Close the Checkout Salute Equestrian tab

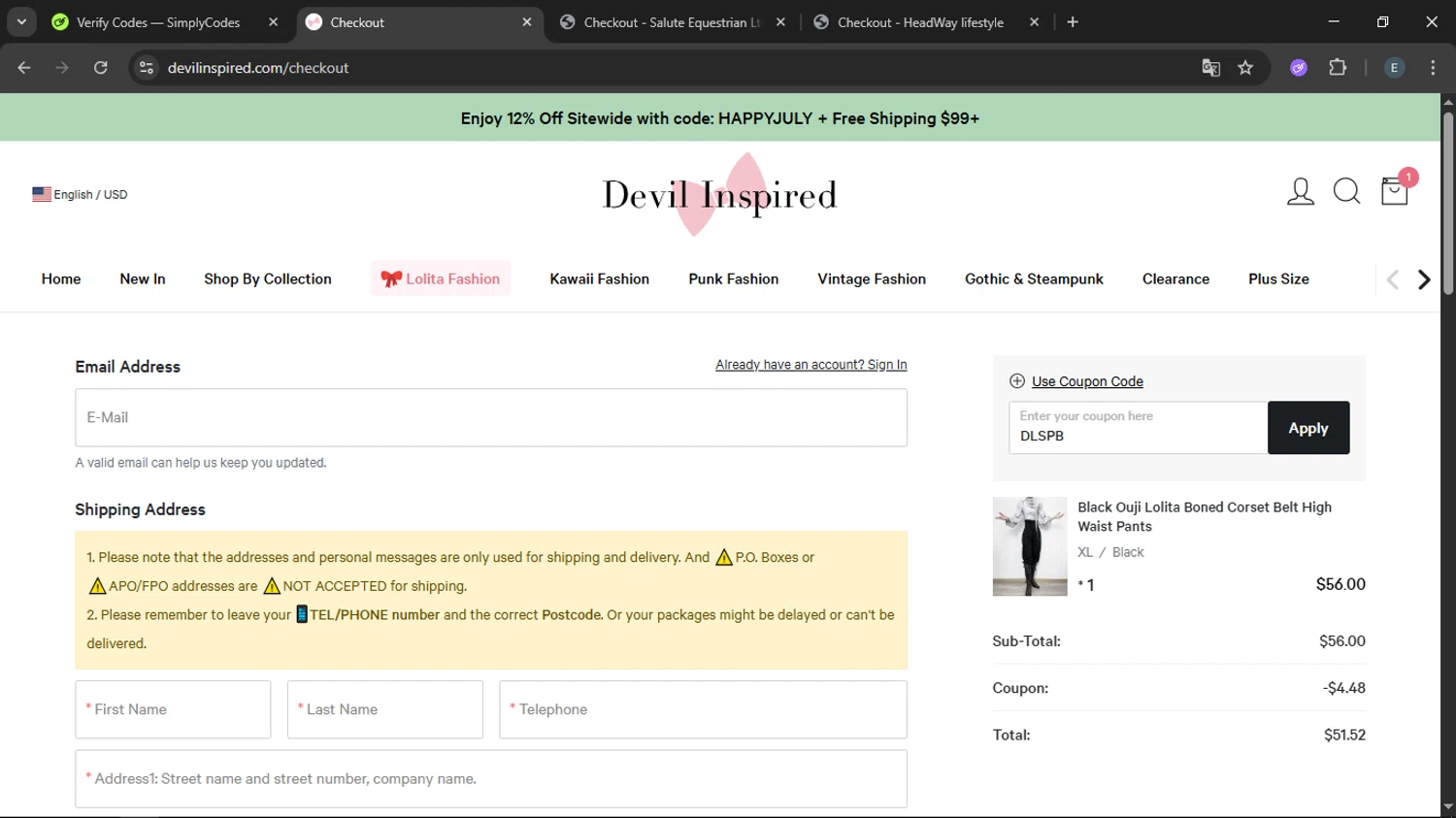[780, 22]
